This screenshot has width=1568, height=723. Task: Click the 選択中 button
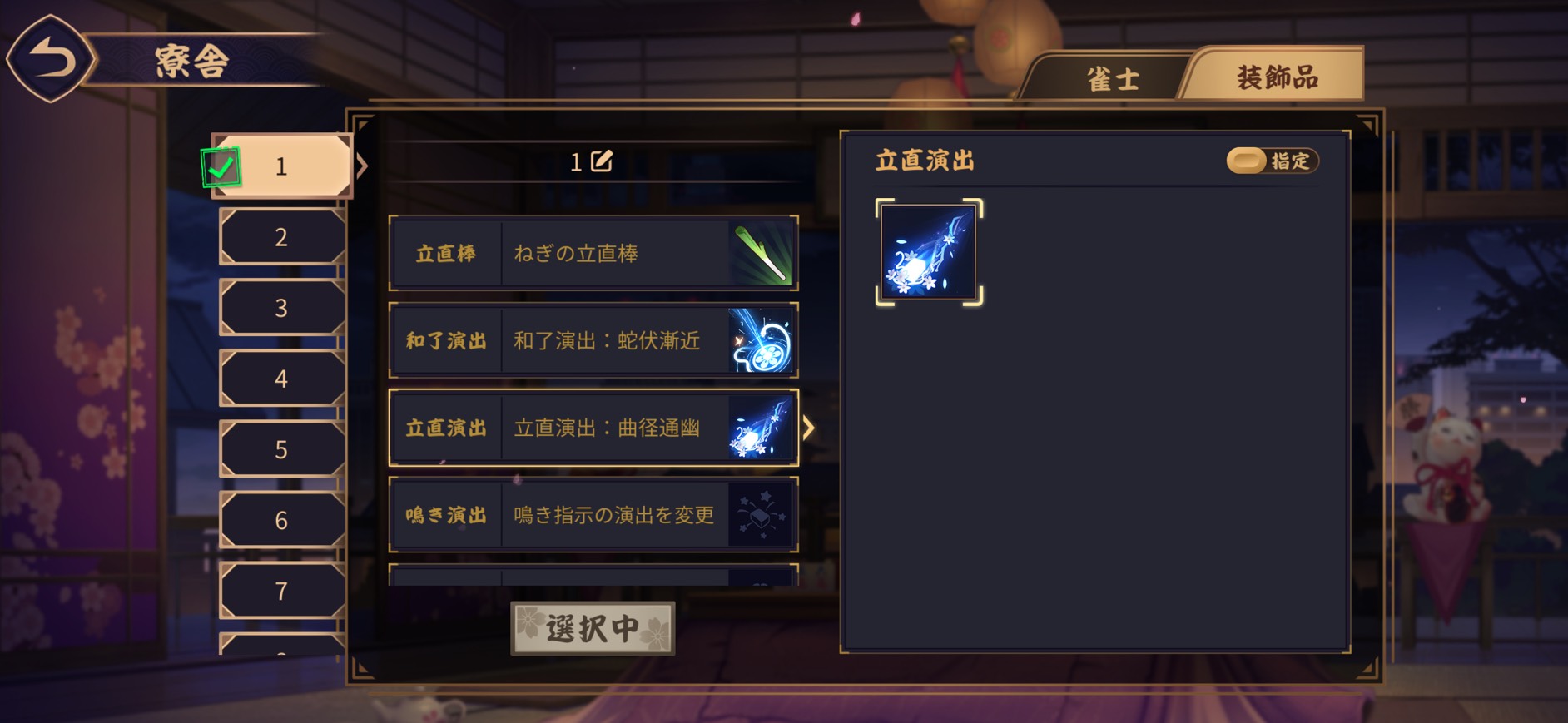593,628
